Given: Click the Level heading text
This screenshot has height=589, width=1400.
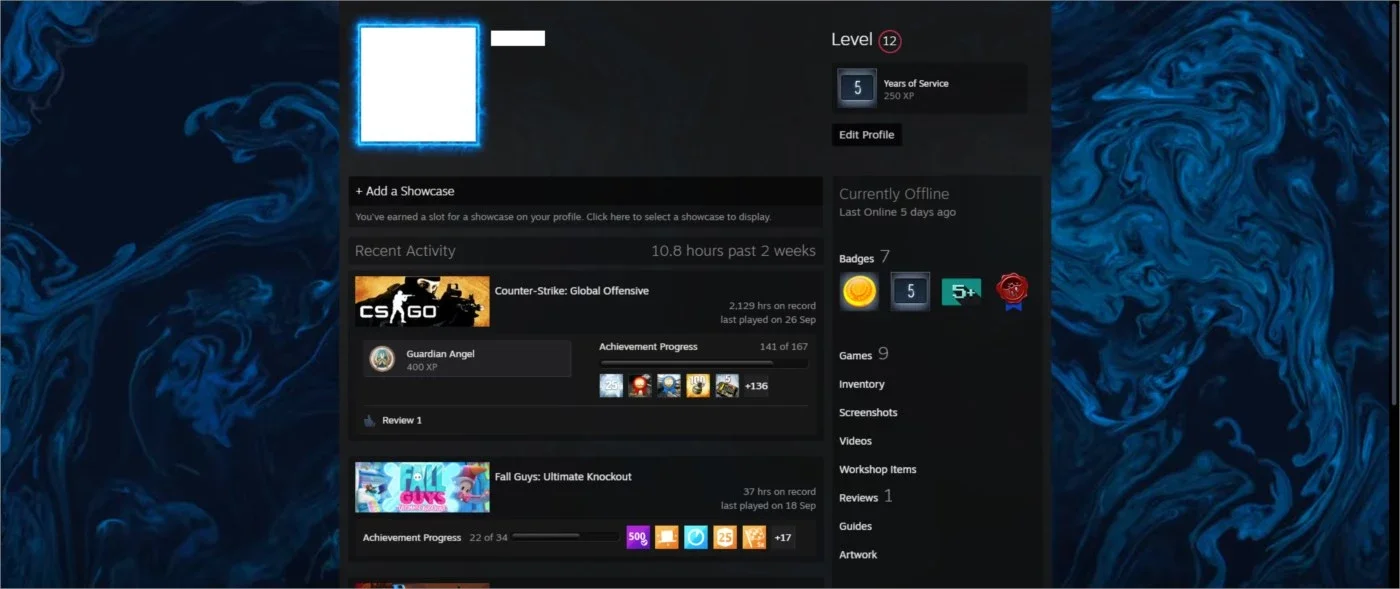Looking at the screenshot, I should pyautogui.click(x=852, y=40).
